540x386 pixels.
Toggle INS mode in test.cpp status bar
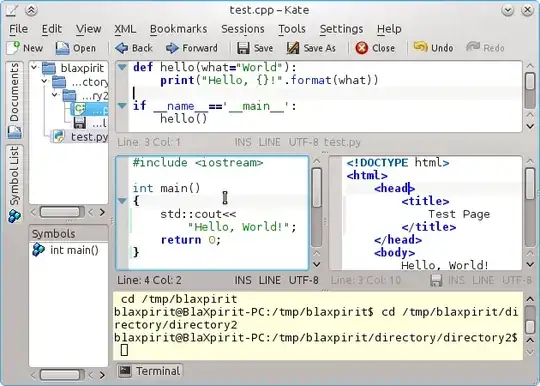coord(243,280)
